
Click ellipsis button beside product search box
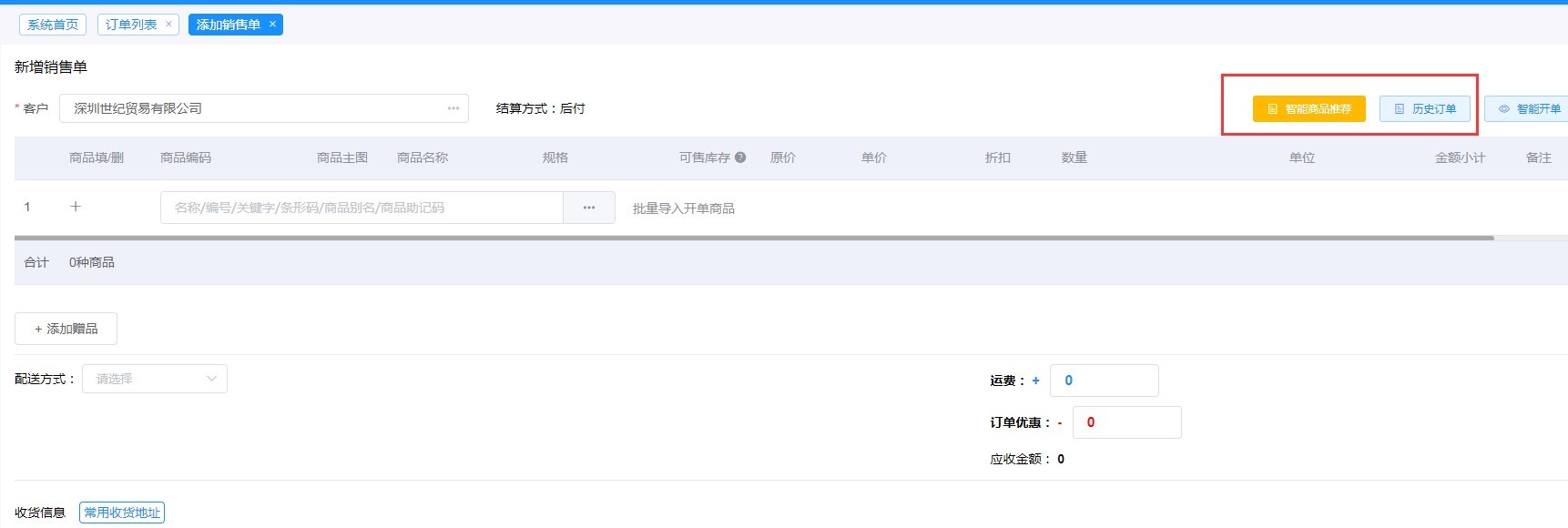(589, 208)
